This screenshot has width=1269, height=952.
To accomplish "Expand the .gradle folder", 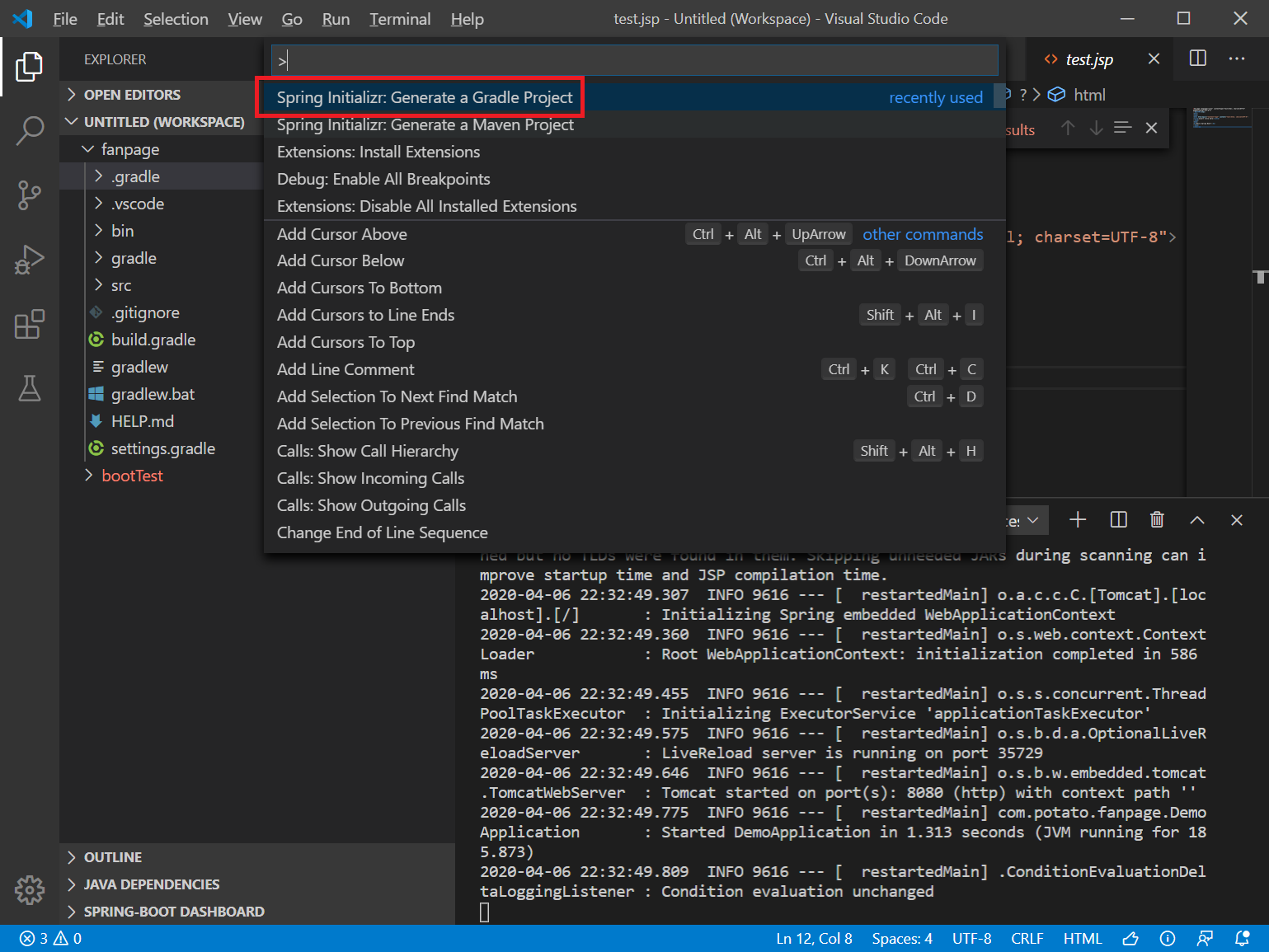I will point(162,176).
